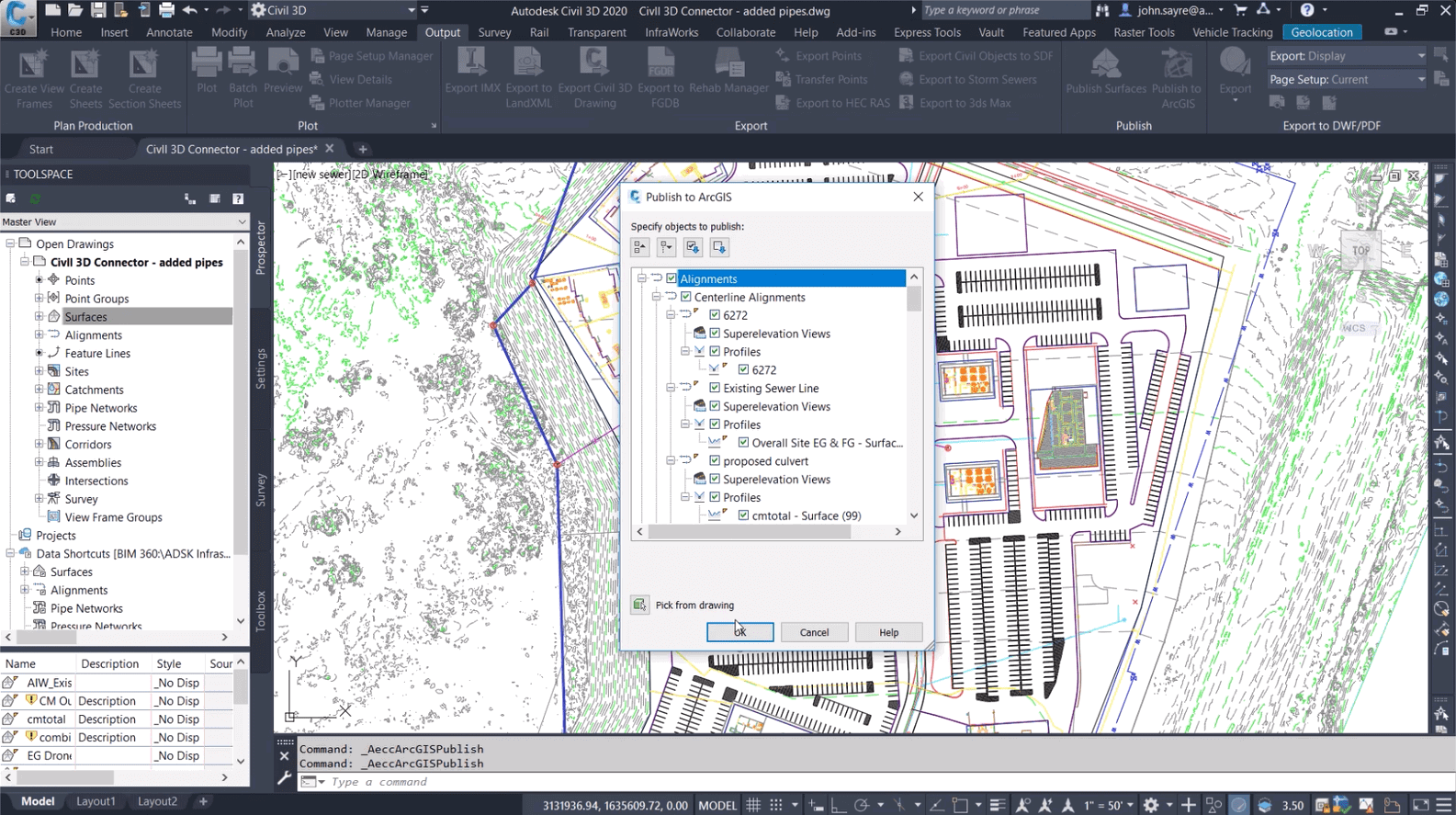Screen dimensions: 1456x815
Task: Toggle the proposed culvert checkbox
Action: click(x=715, y=461)
